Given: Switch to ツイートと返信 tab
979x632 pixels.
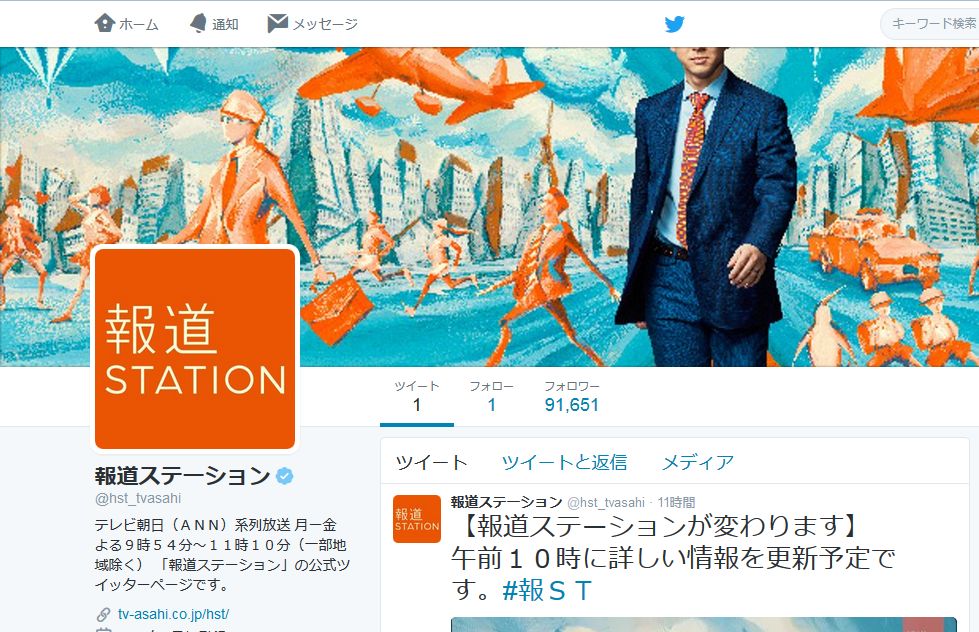Looking at the screenshot, I should point(564,462).
